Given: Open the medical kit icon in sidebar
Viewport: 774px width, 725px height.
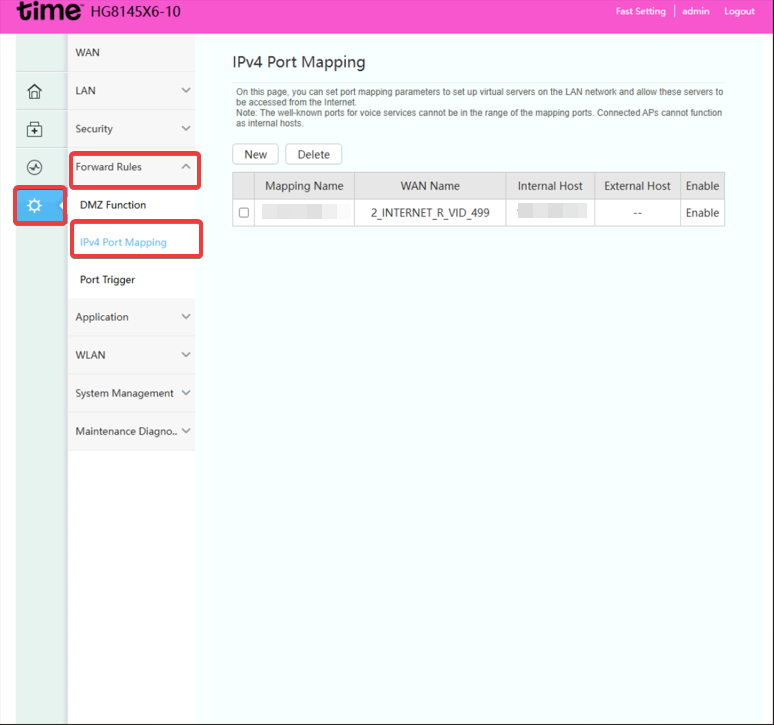Looking at the screenshot, I should point(34,130).
